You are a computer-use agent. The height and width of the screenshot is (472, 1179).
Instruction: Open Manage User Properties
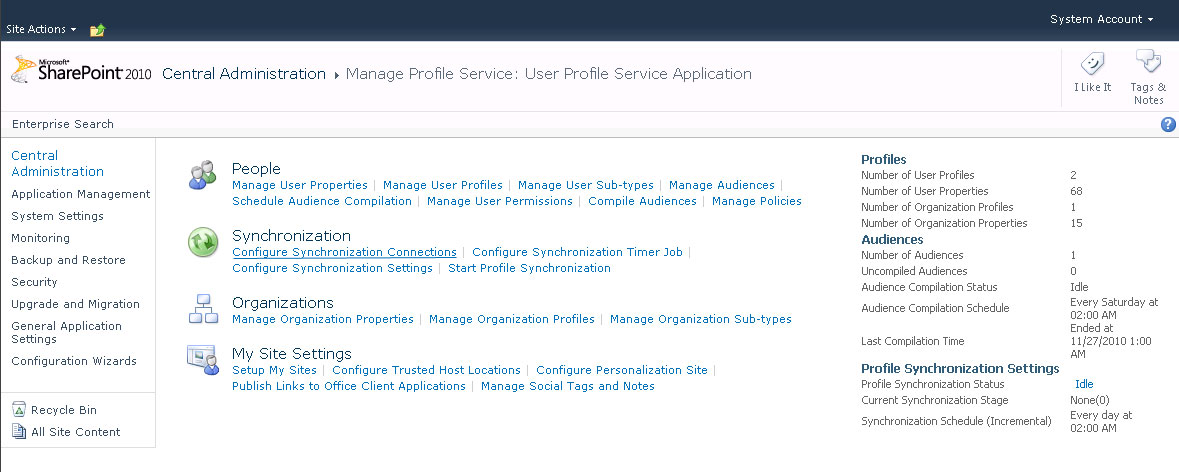coord(300,185)
